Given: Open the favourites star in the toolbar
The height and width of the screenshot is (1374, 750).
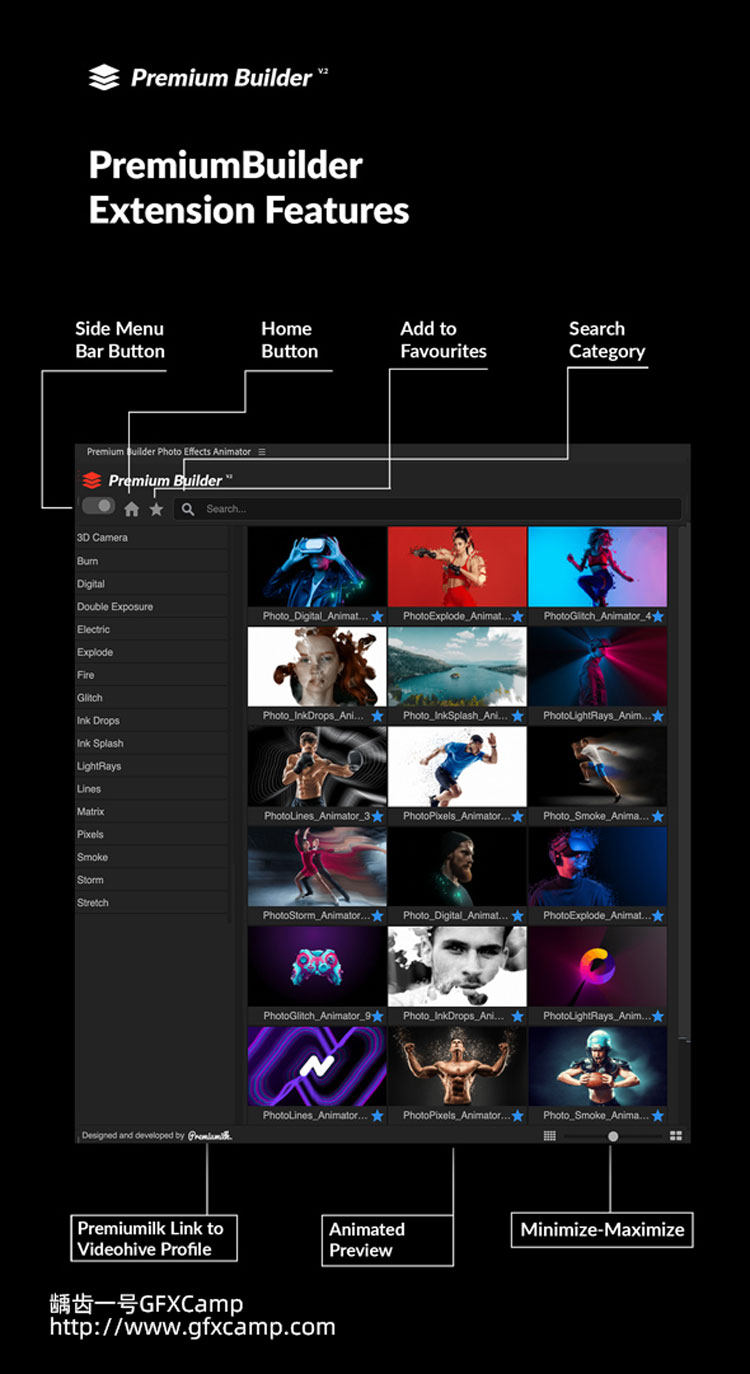Looking at the screenshot, I should pyautogui.click(x=156, y=509).
